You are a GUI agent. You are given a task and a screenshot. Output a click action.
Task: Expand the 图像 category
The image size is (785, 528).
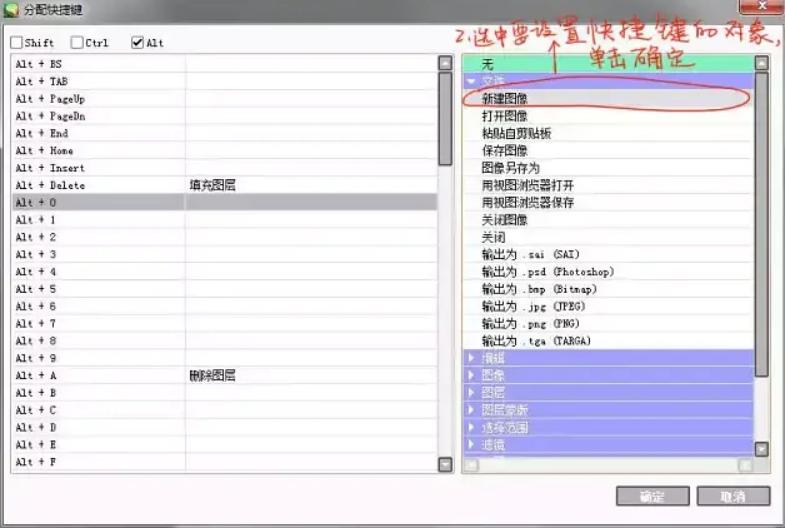coord(471,375)
